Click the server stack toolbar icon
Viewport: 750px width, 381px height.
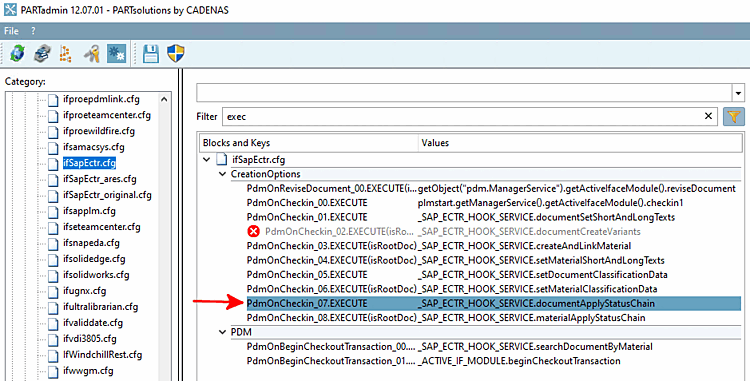click(x=43, y=53)
